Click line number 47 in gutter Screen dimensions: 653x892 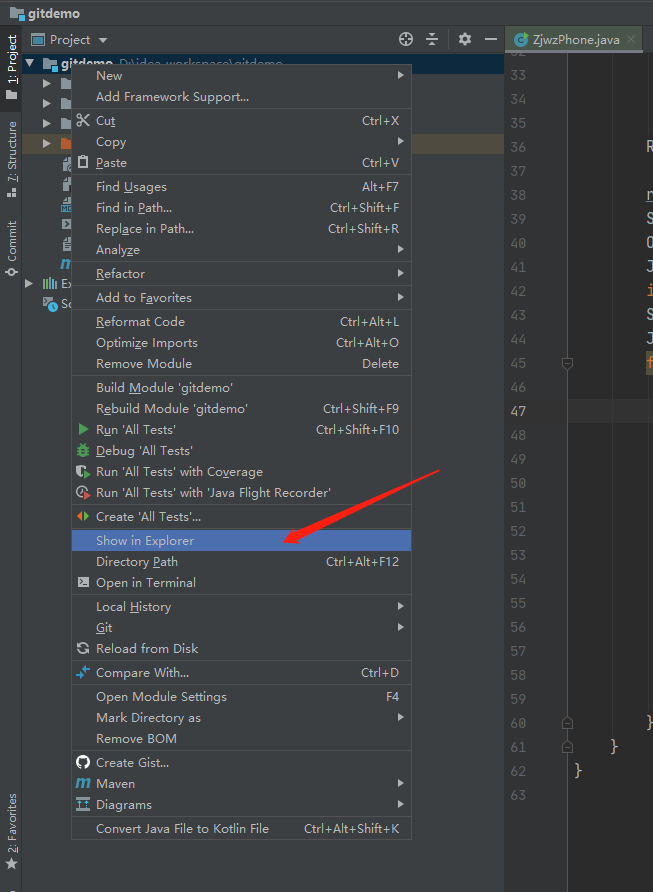click(518, 411)
